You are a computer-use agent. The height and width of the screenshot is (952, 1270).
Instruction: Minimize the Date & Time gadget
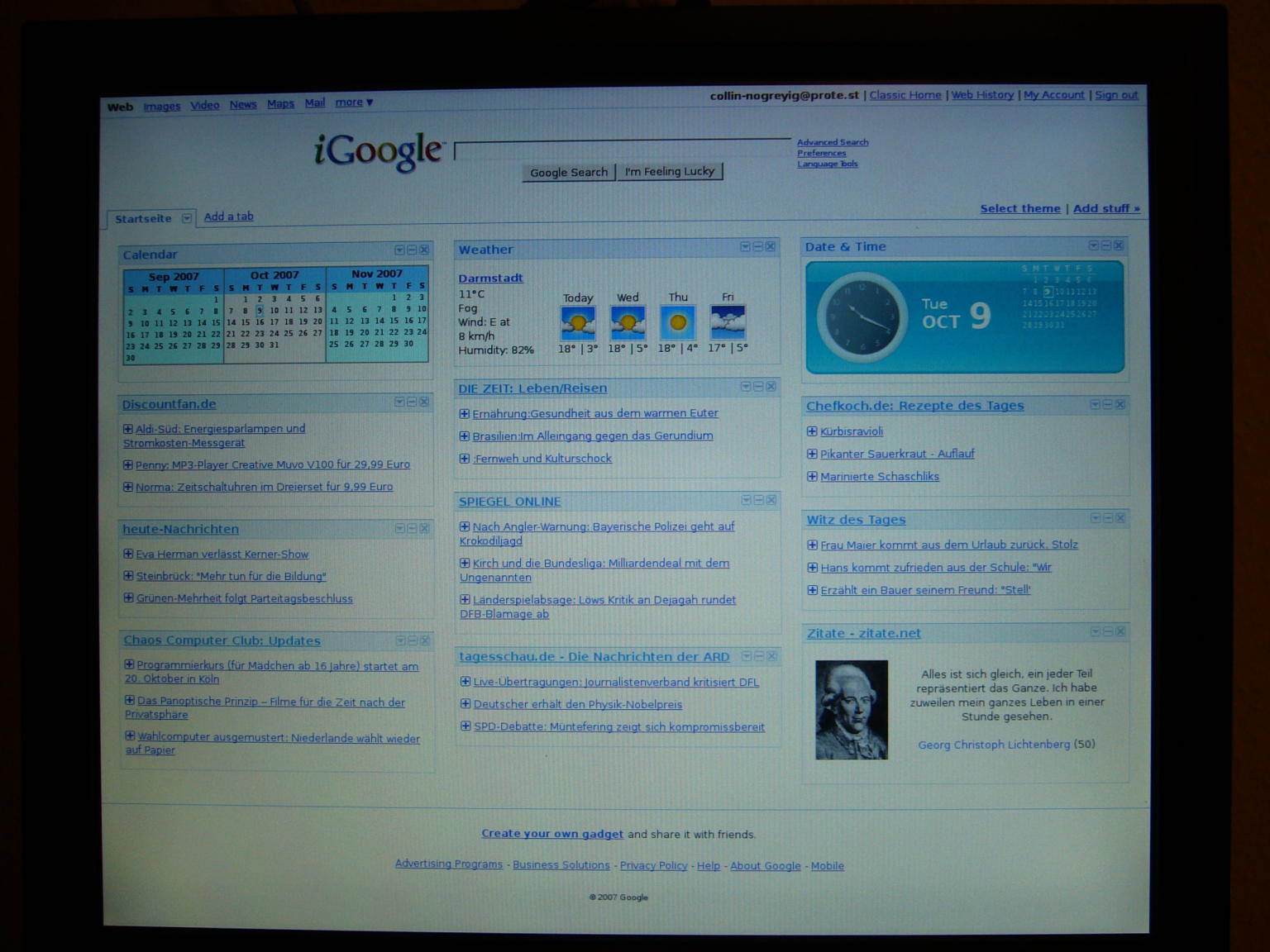coord(1105,245)
